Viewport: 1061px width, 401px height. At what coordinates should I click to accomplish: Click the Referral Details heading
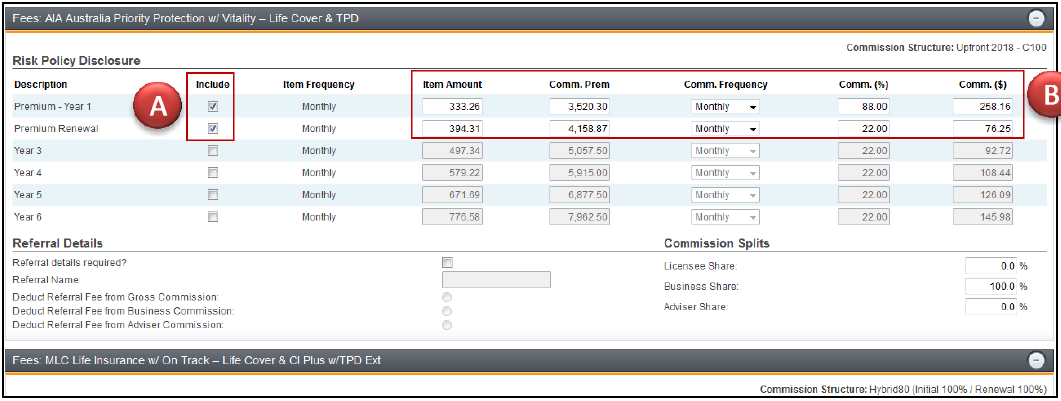coord(58,243)
